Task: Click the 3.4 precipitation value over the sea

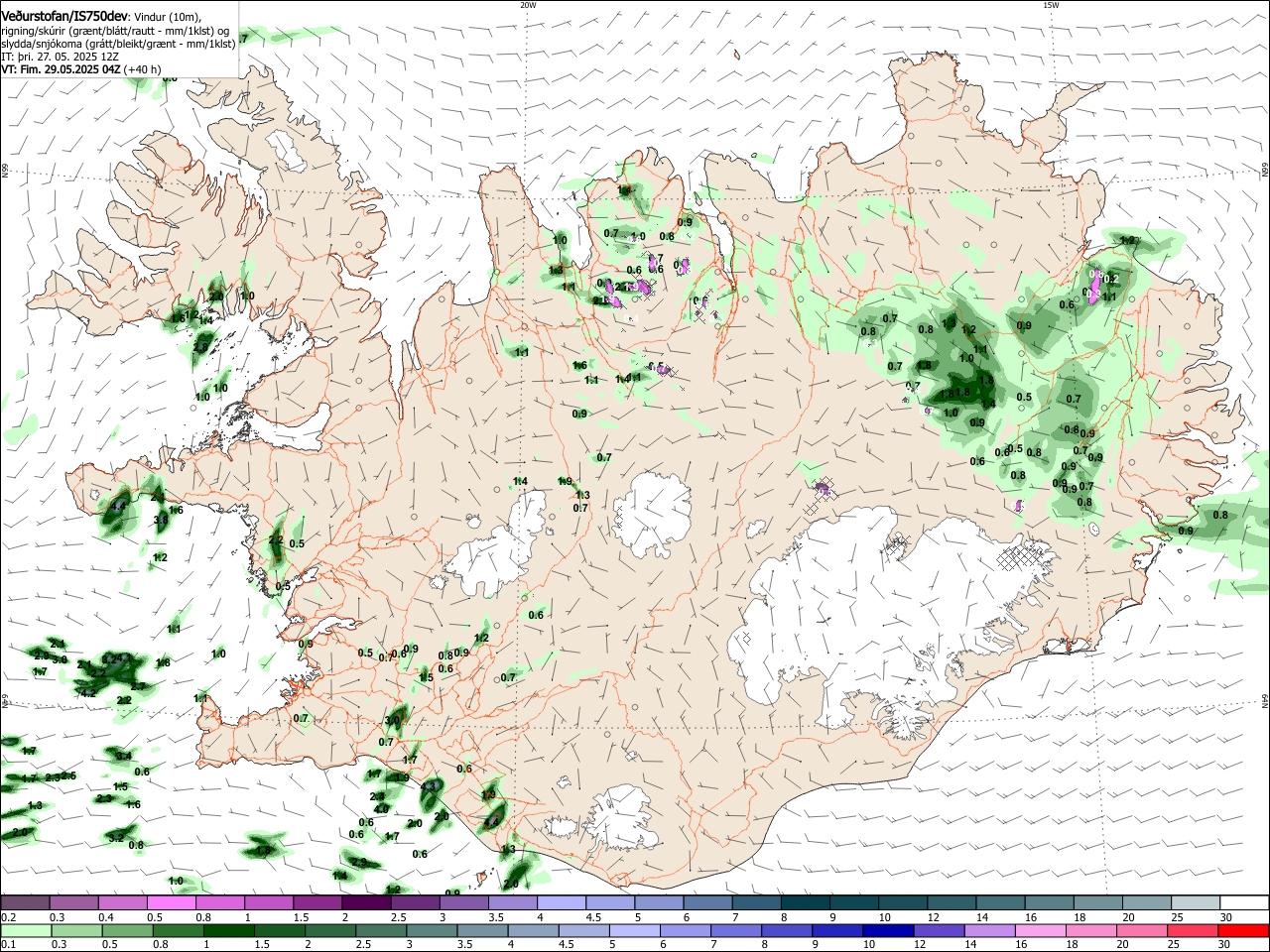Action: (x=123, y=757)
